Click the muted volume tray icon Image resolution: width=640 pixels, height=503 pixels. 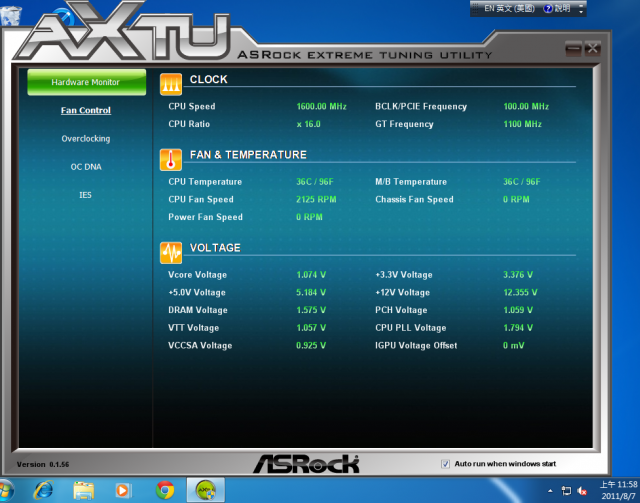pos(582,491)
